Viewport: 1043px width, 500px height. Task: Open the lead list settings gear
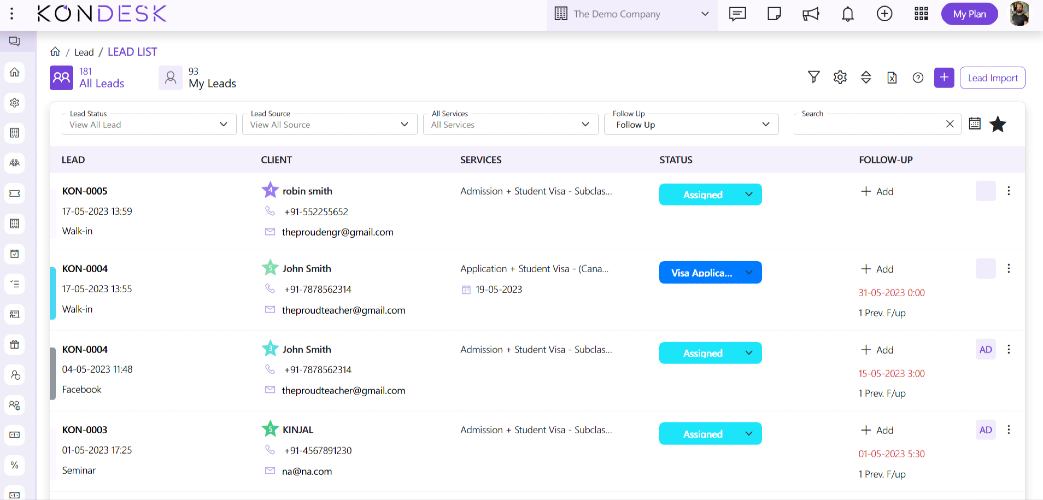click(x=840, y=78)
